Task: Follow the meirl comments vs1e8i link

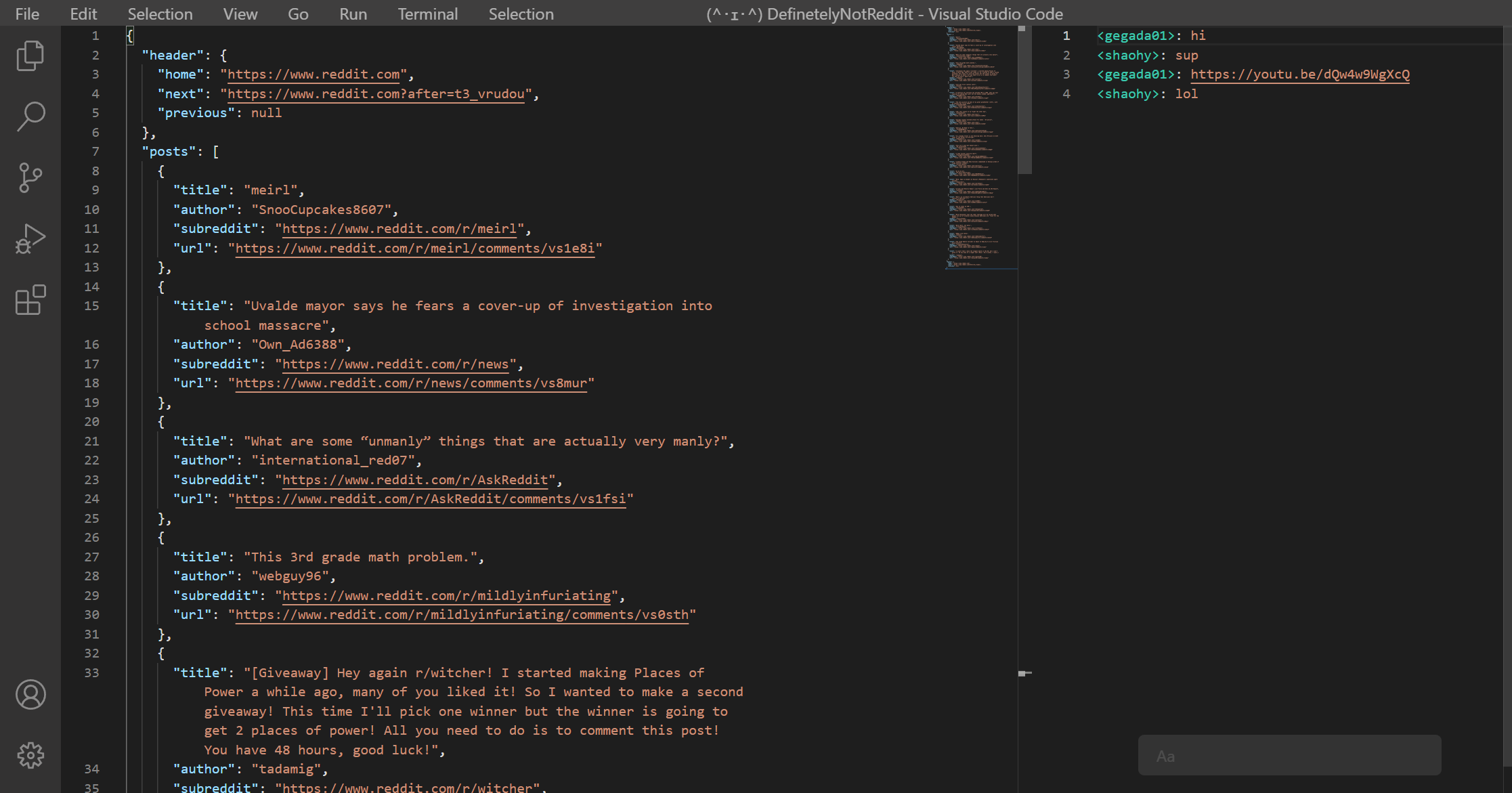Action: [415, 249]
